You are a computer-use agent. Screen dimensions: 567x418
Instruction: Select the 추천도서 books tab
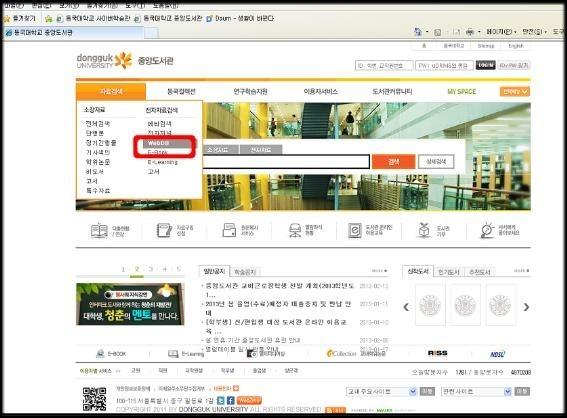tap(479, 272)
